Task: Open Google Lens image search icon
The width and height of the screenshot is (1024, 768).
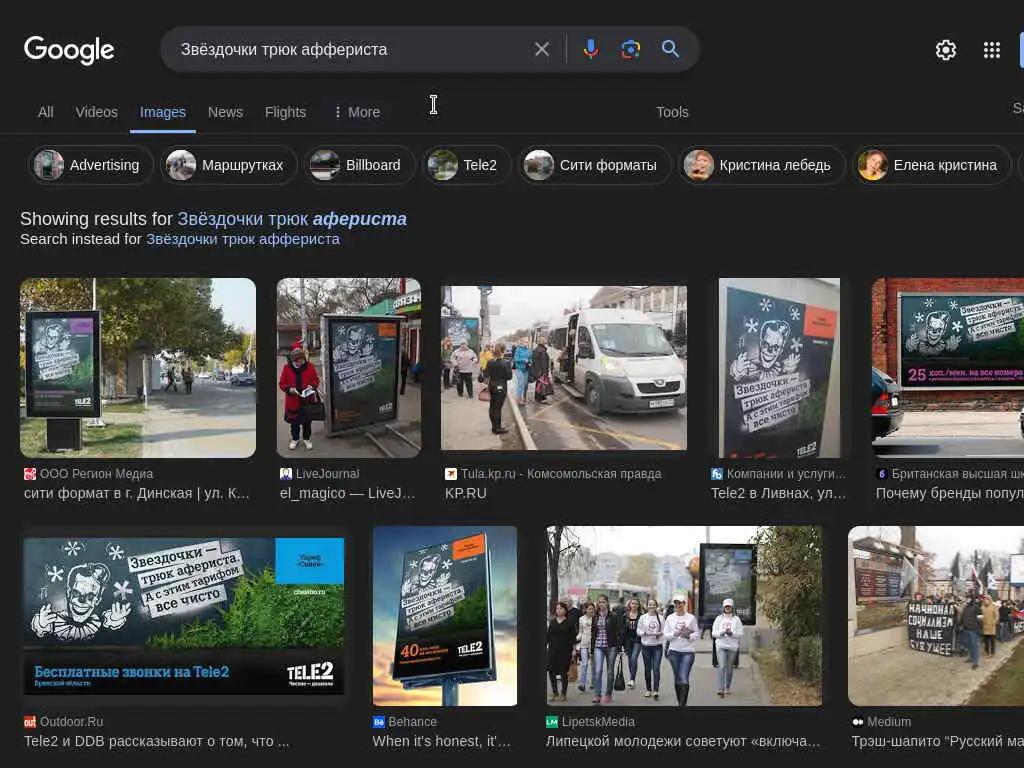Action: (x=630, y=49)
